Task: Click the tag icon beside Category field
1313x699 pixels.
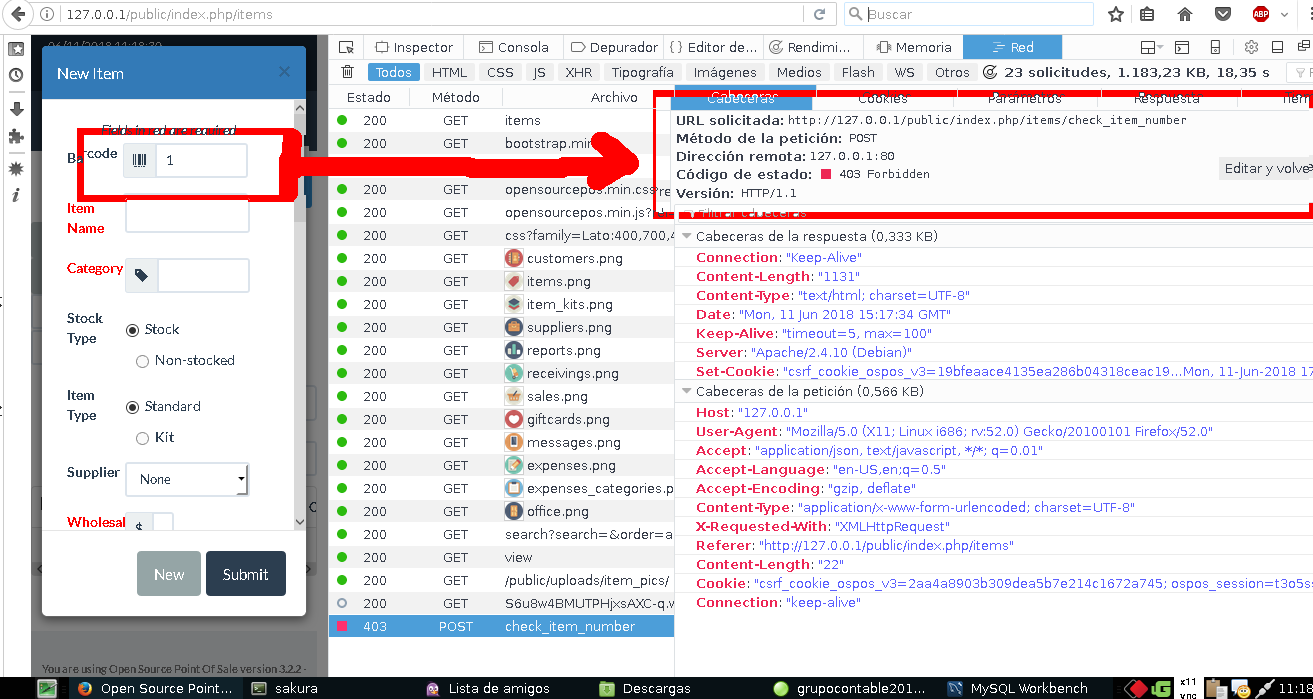Action: (x=141, y=275)
